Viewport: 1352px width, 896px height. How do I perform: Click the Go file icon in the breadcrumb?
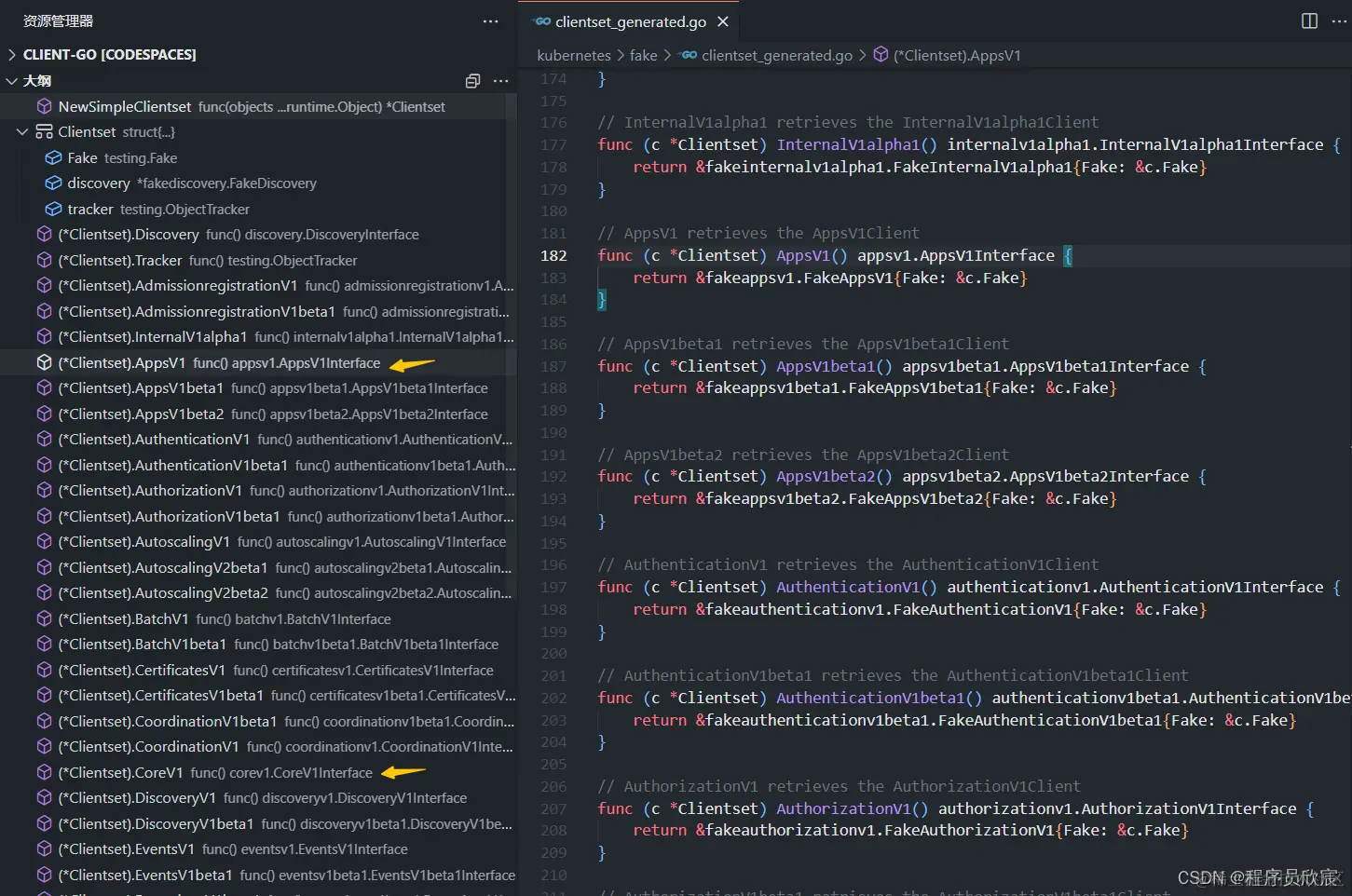click(x=689, y=56)
